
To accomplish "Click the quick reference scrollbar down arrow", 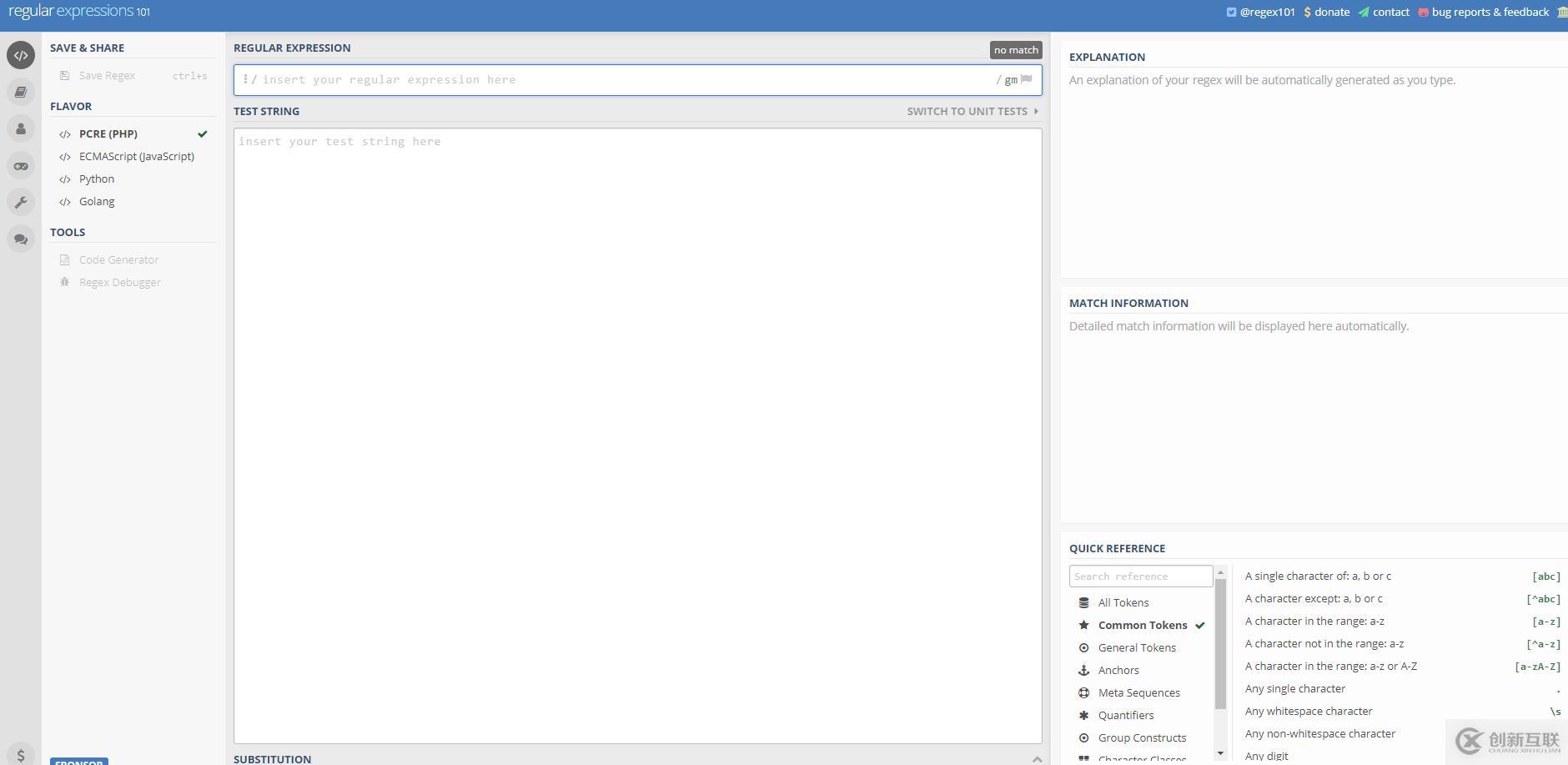I will click(x=1221, y=753).
